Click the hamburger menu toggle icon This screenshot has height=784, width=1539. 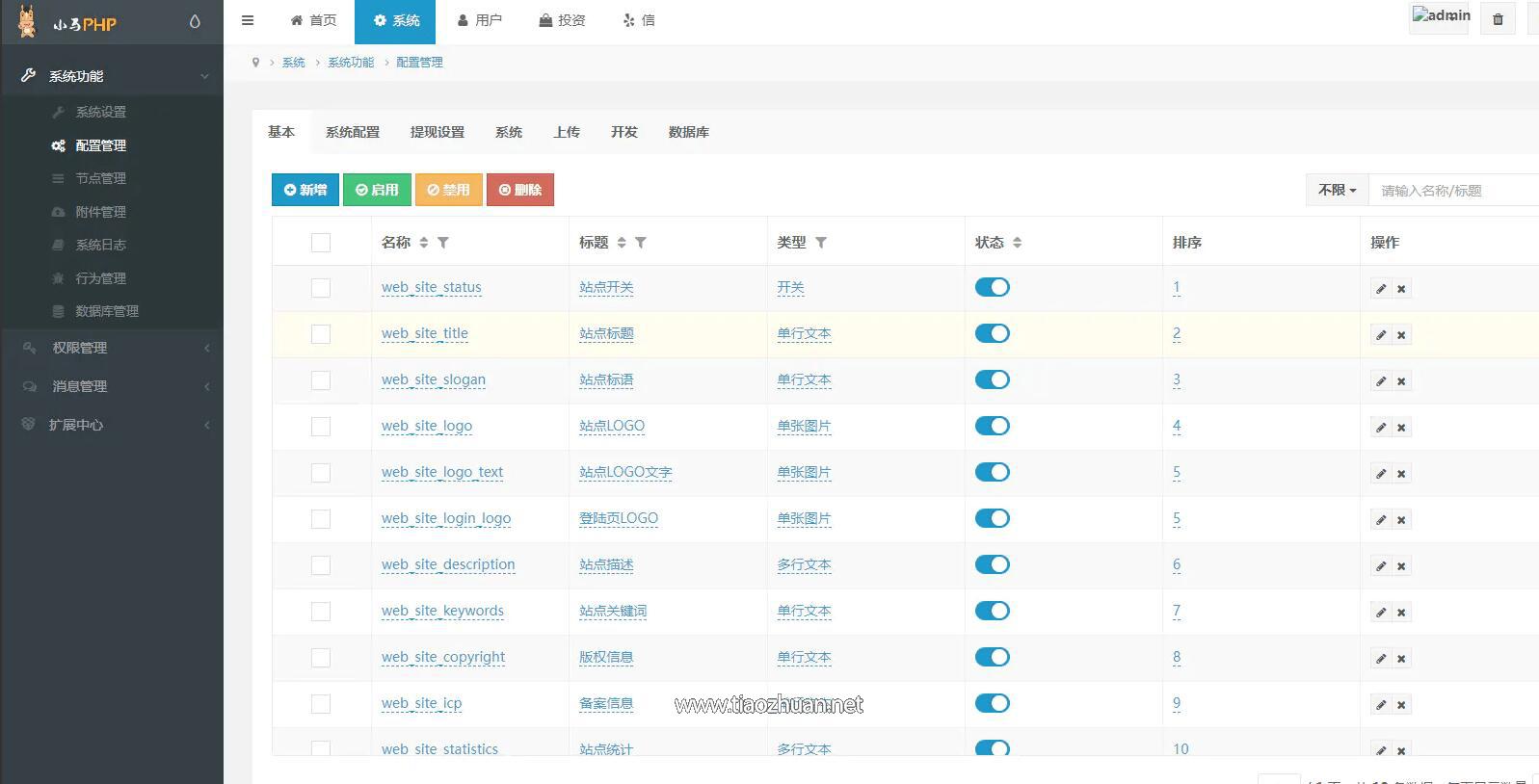click(248, 20)
